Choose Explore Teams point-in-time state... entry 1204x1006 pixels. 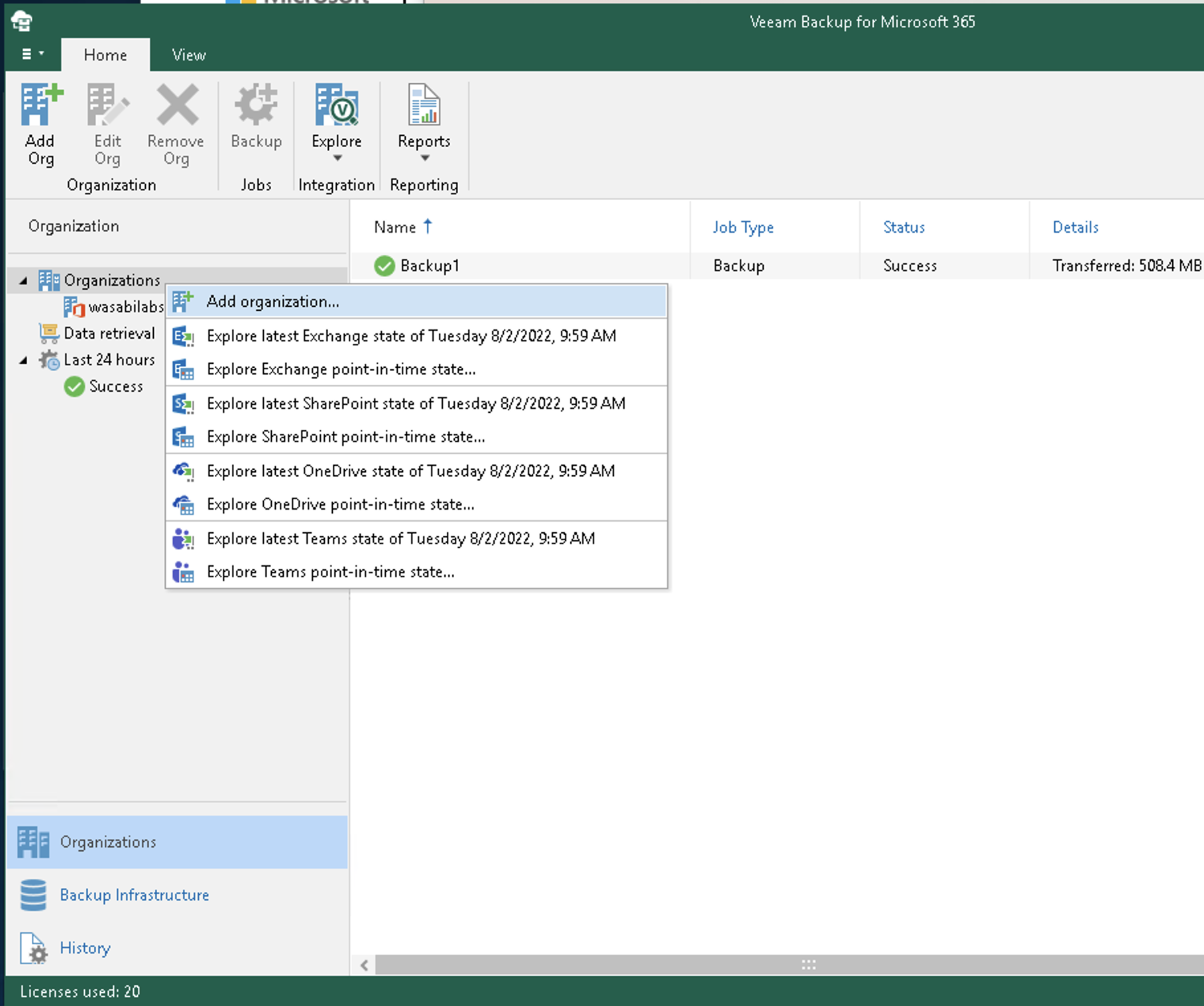click(x=416, y=572)
